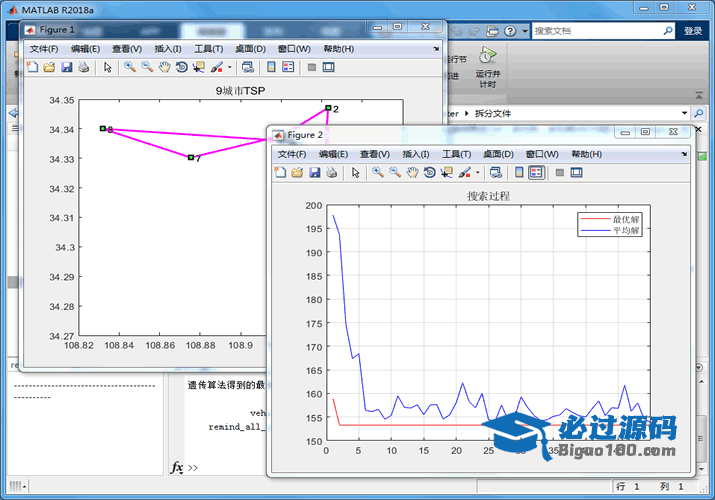Open current folder path dropdown in MATLAB
The image size is (715, 500).
[x=683, y=113]
